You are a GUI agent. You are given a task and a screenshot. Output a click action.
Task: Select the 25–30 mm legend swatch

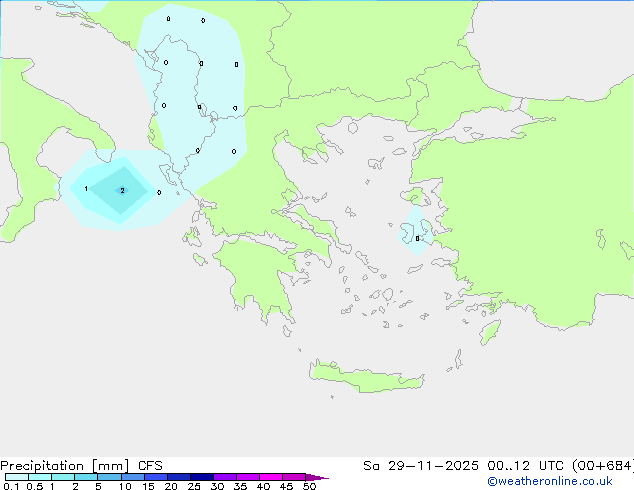(x=202, y=477)
